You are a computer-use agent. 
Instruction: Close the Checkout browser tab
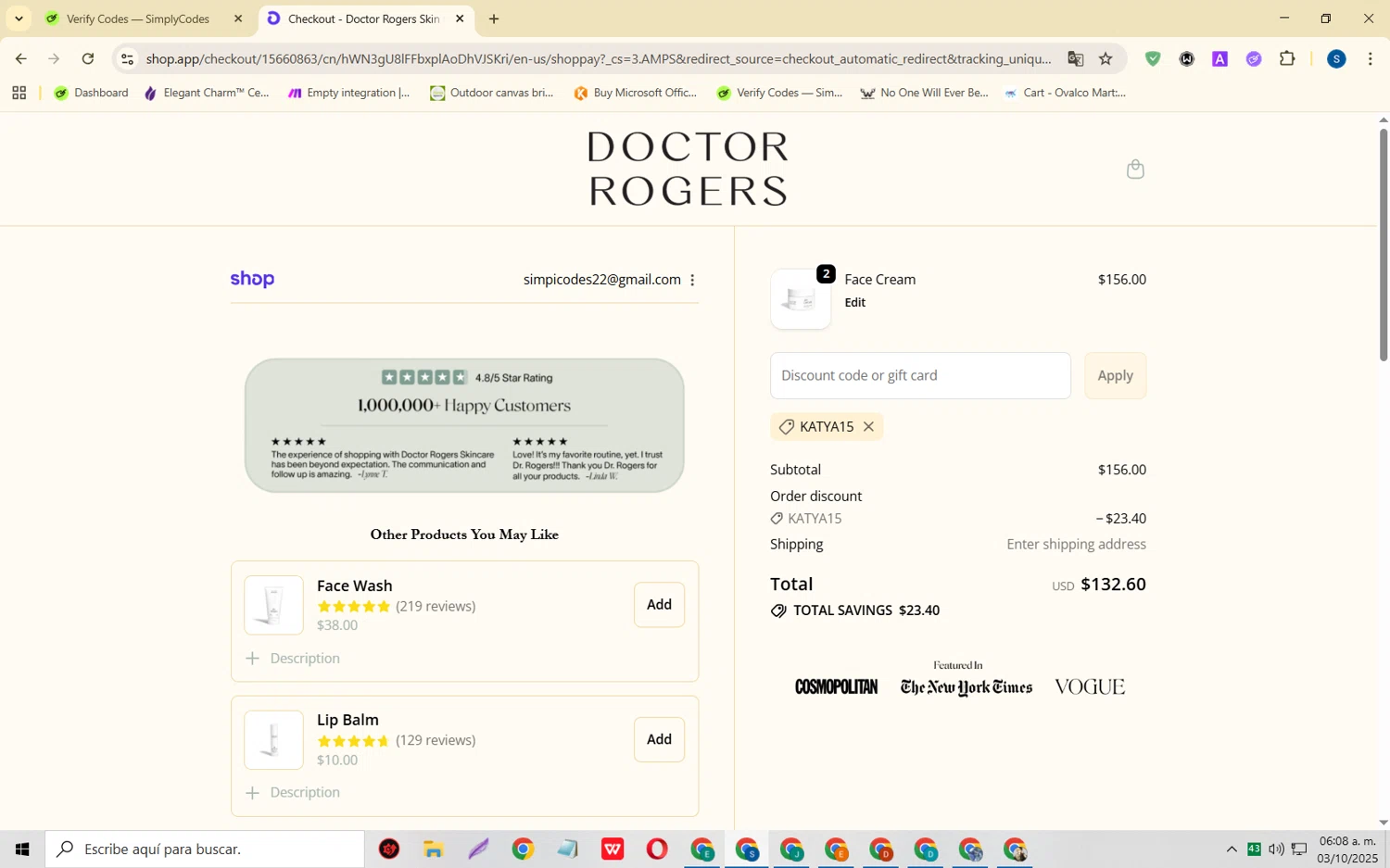coord(460,19)
